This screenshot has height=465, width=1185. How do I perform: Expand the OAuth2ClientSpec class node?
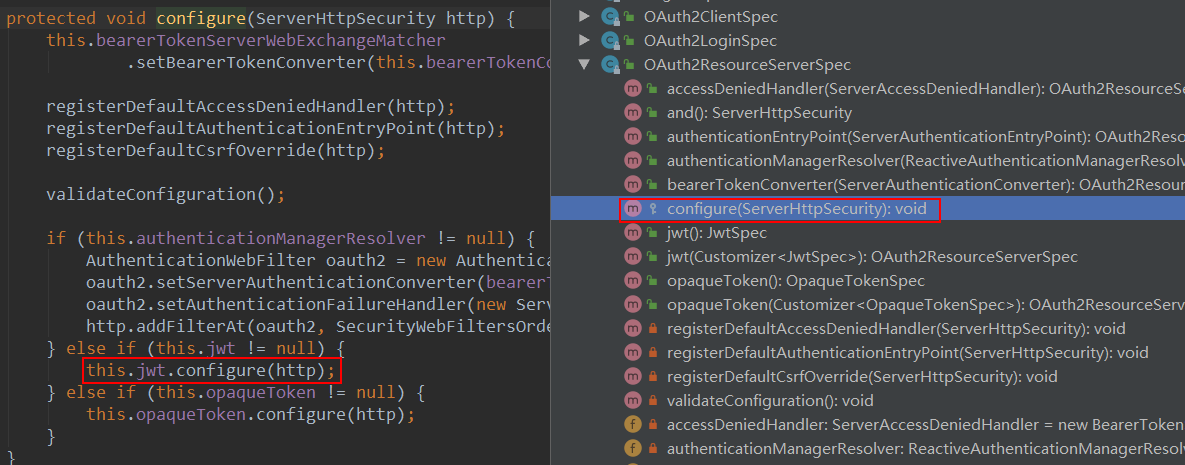(583, 16)
